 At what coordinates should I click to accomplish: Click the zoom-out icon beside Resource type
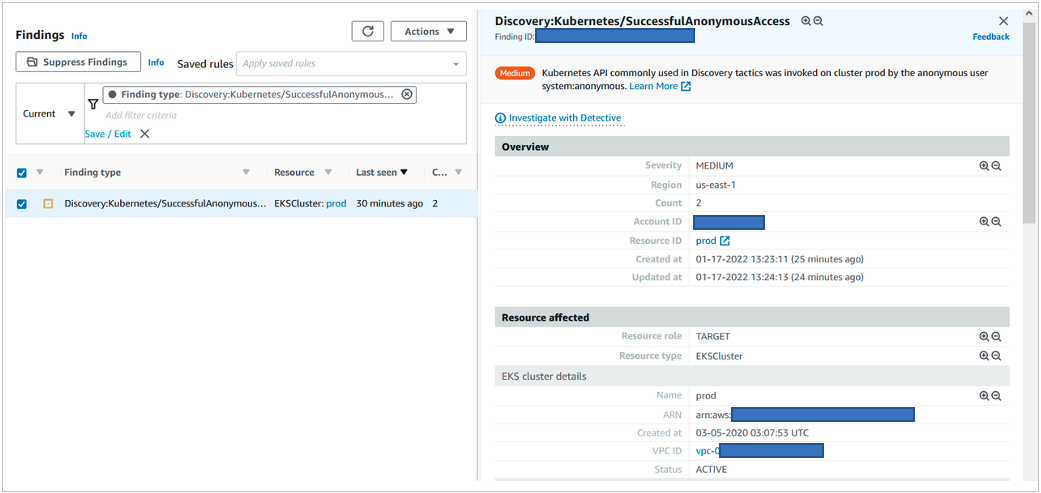click(996, 356)
